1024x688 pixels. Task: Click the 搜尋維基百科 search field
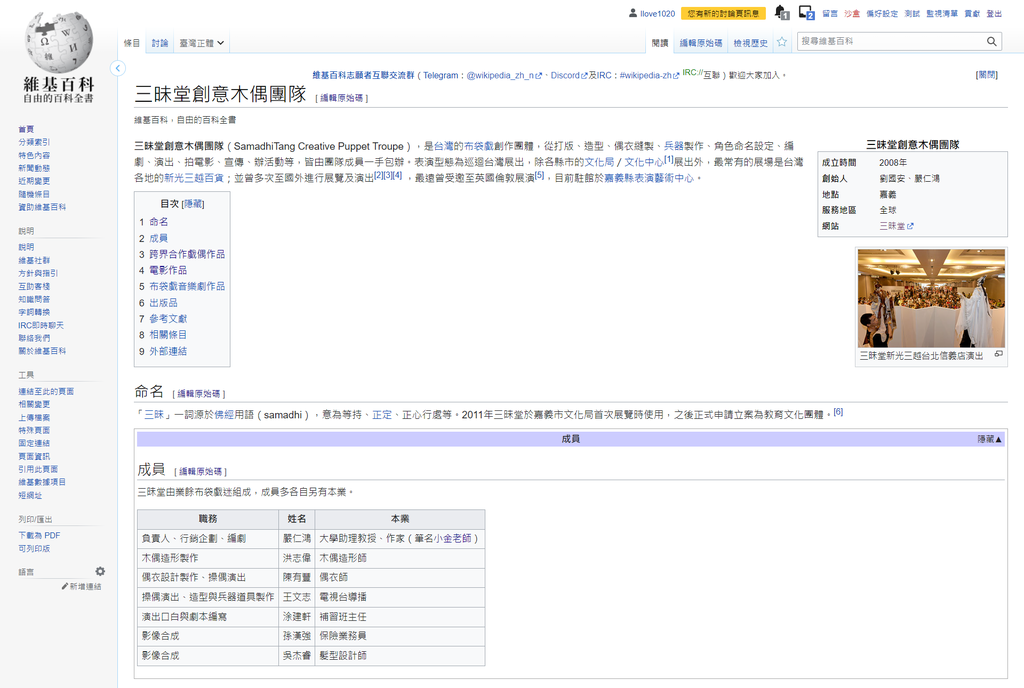tap(888, 42)
